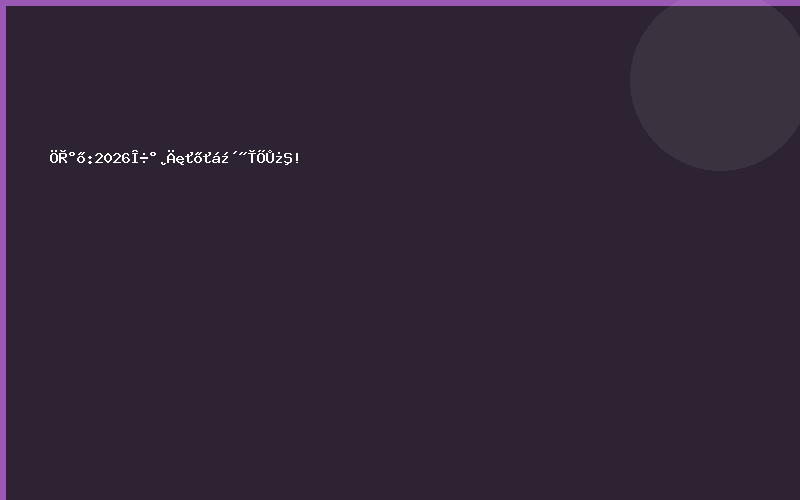800x500 pixels.
Task: Click the colon before 2026
Action: pyautogui.click(x=89, y=159)
